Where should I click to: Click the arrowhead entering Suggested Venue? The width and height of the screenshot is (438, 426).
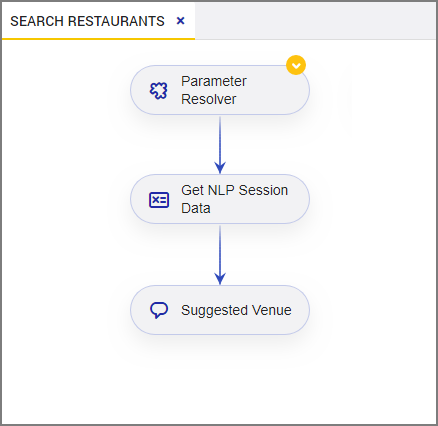[x=220, y=278]
